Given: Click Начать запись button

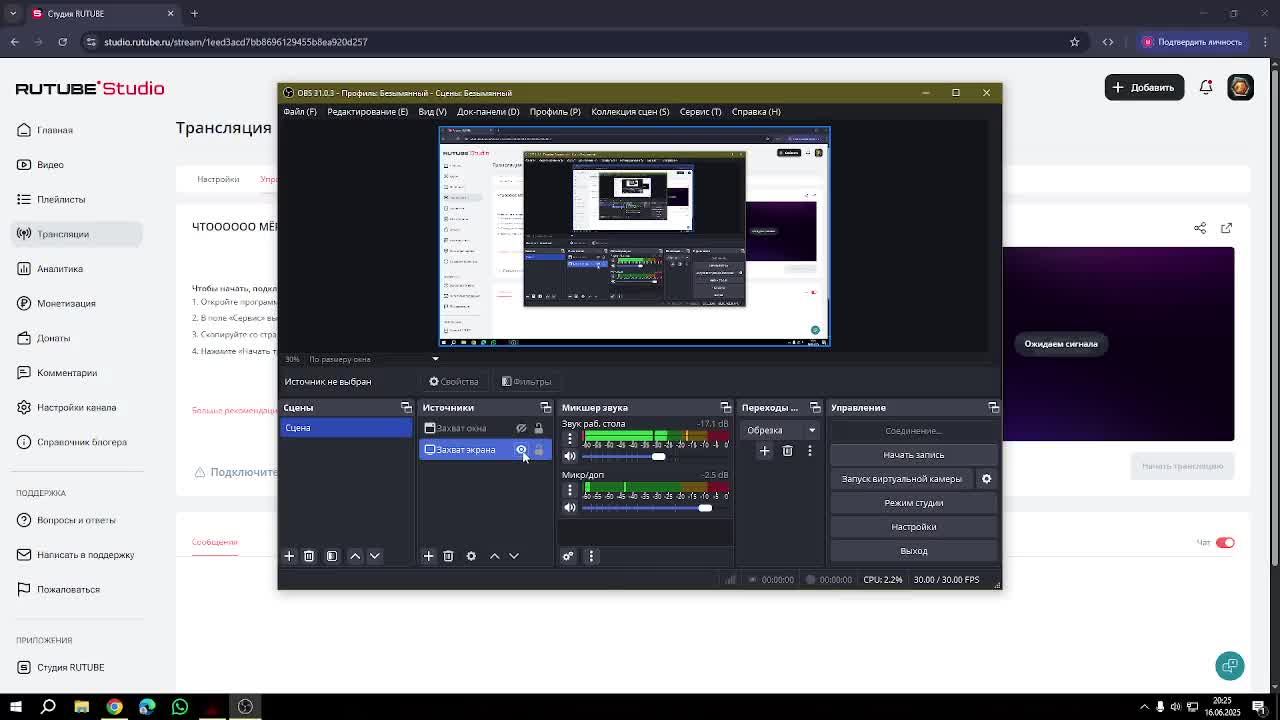Looking at the screenshot, I should point(913,455).
